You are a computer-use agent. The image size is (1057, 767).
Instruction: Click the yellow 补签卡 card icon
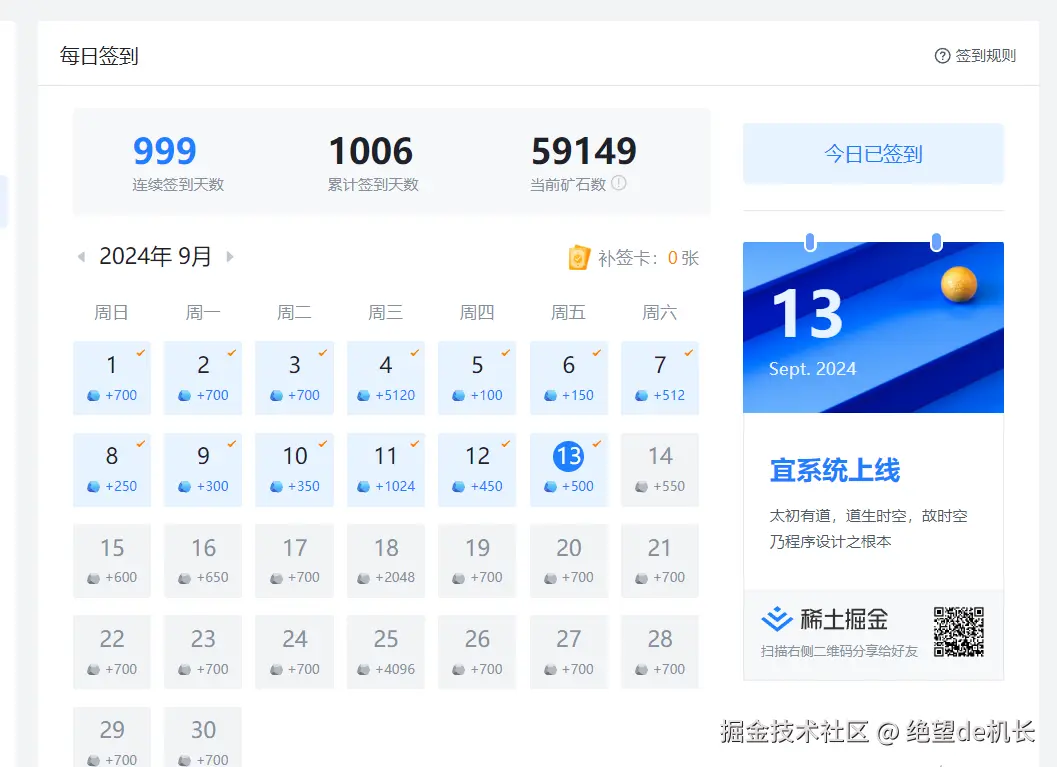coord(581,257)
